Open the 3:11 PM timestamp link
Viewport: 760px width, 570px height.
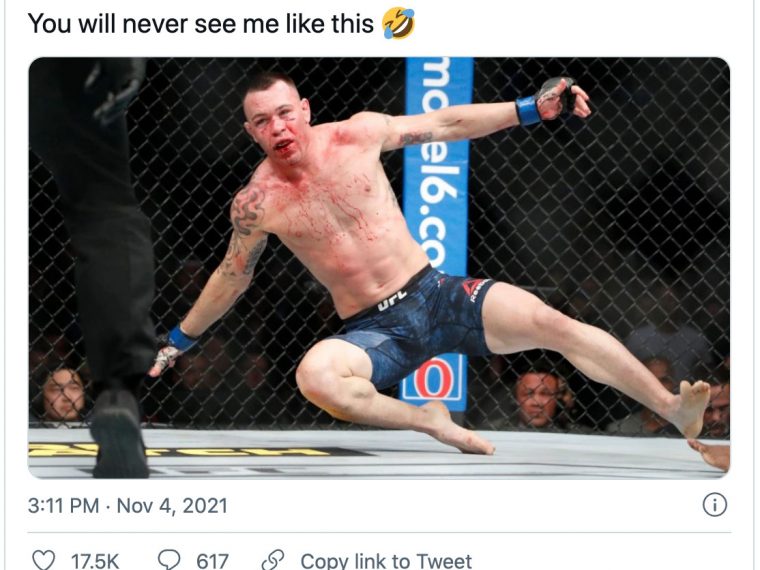tap(63, 506)
